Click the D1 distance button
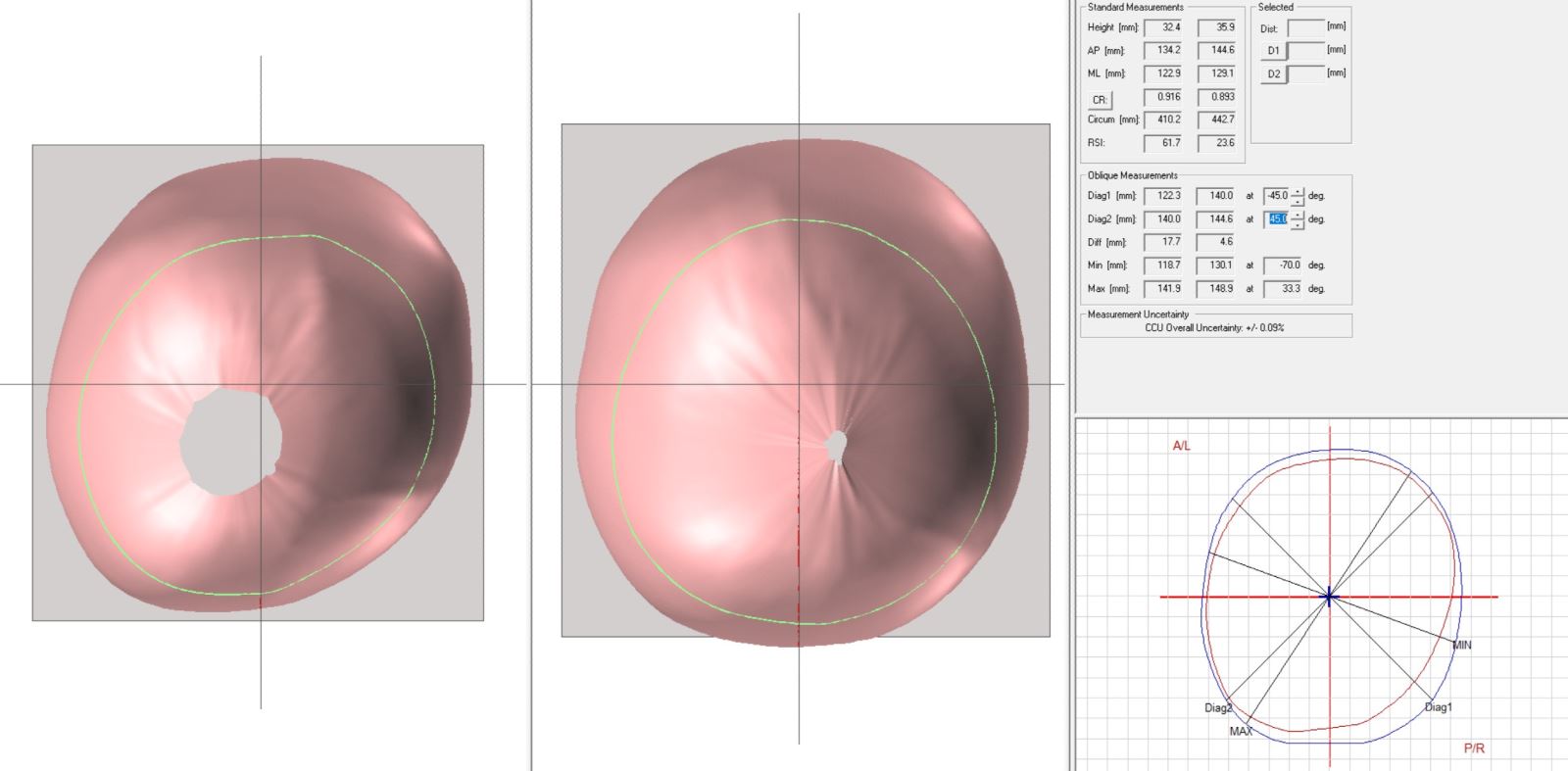This screenshot has height=771, width=1568. (x=1273, y=51)
